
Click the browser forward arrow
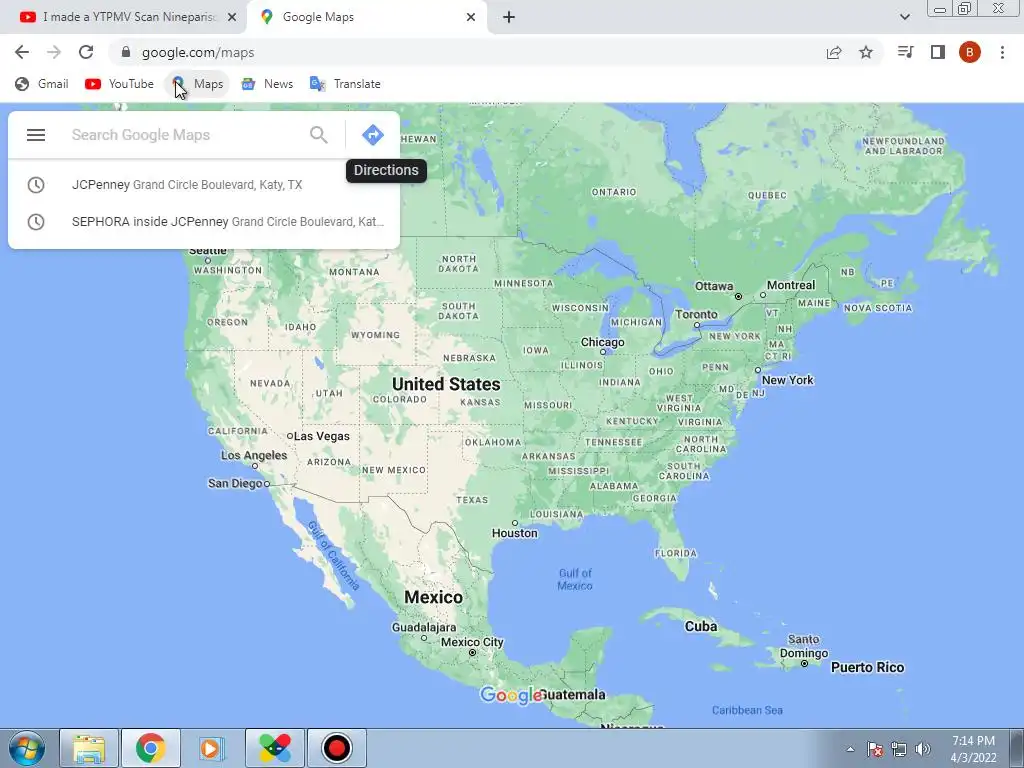[x=54, y=52]
